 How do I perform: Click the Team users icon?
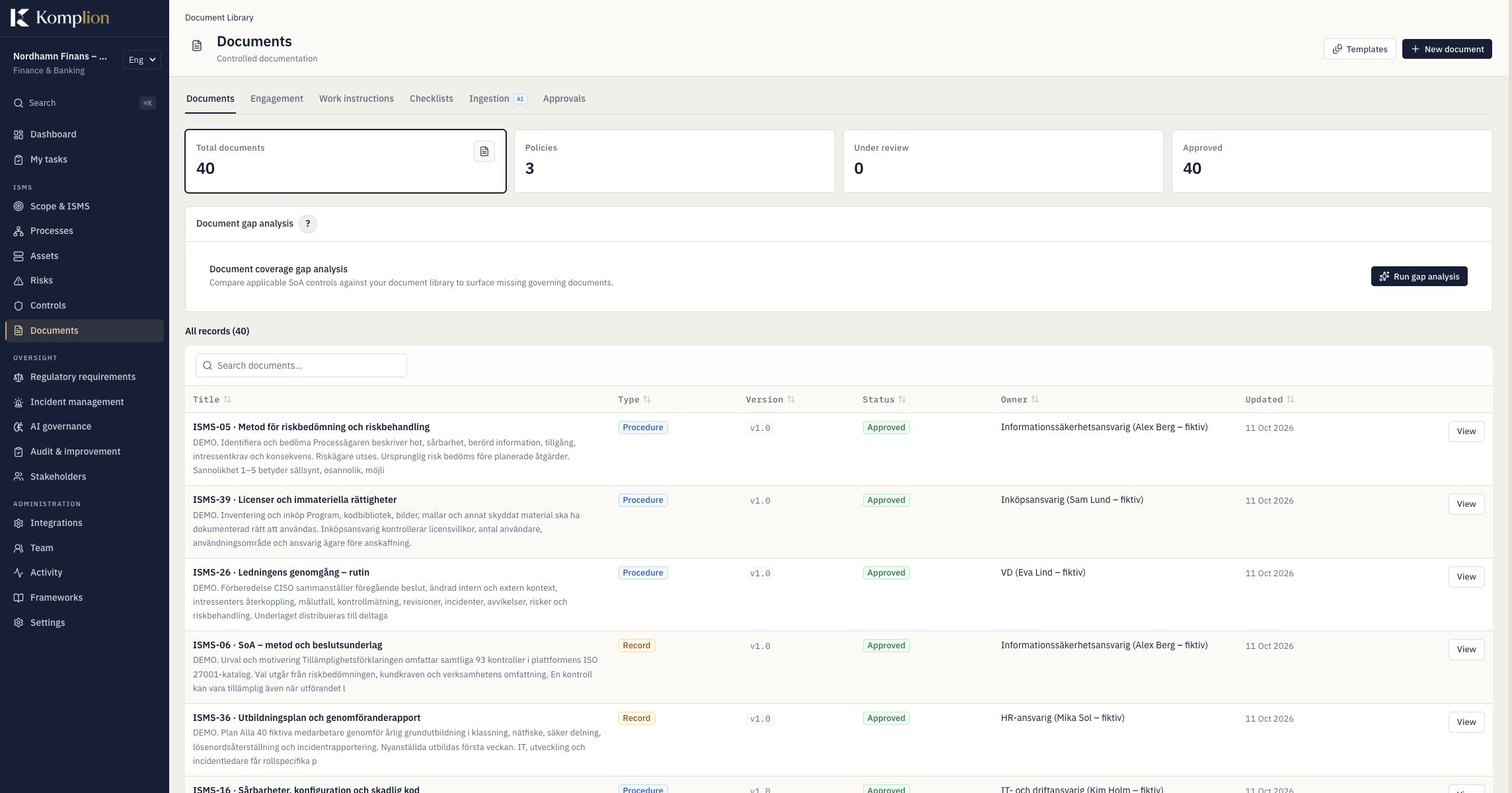click(19, 548)
